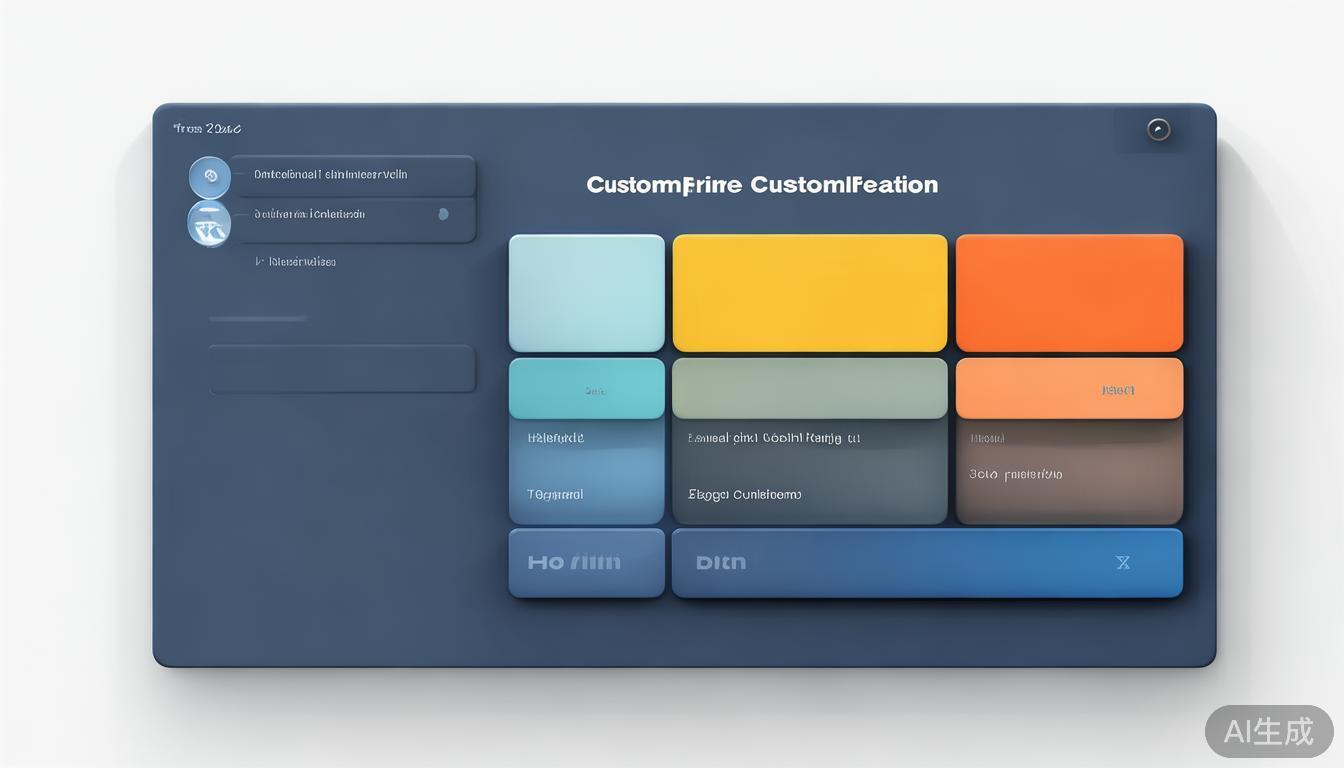
Task: Click the X icon in the wide blue bar
Action: [1123, 563]
